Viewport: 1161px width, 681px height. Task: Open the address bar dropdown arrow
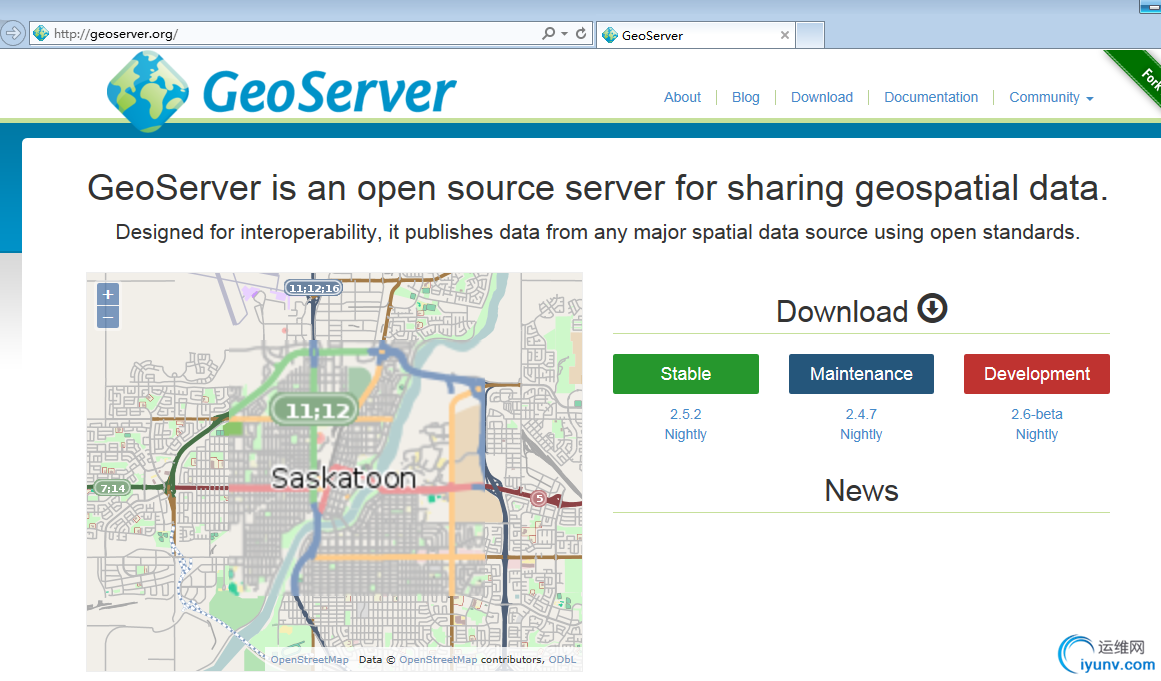click(564, 34)
